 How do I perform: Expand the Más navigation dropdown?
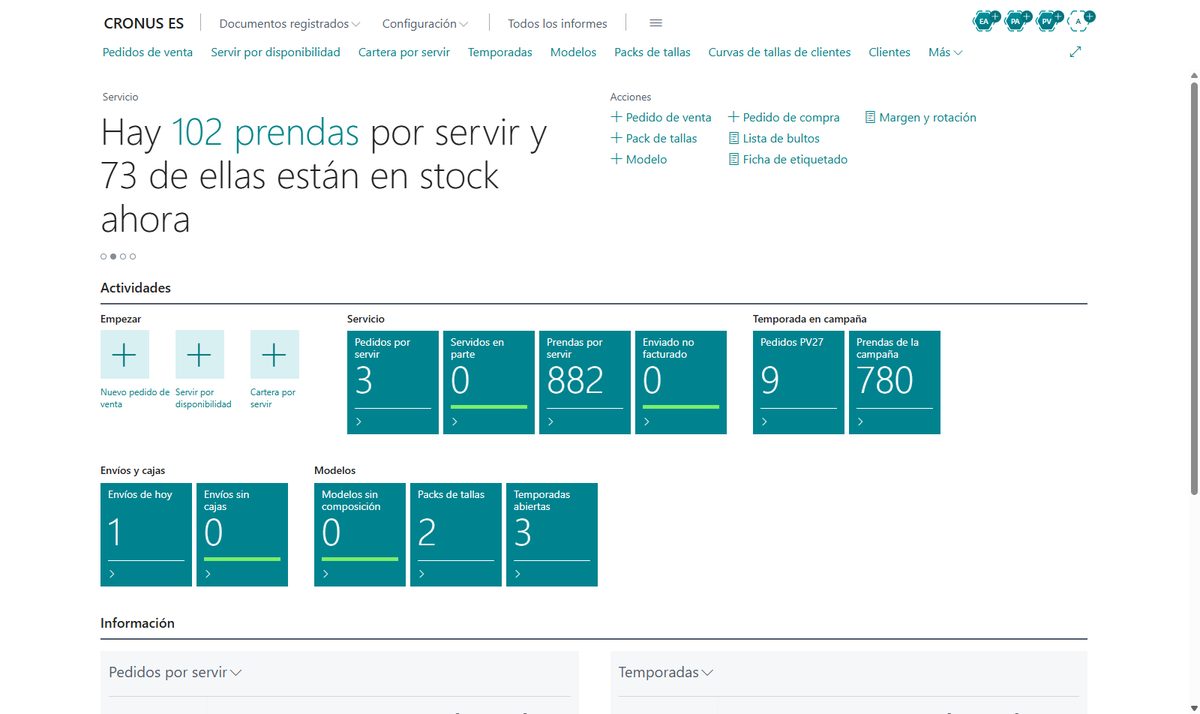click(945, 52)
